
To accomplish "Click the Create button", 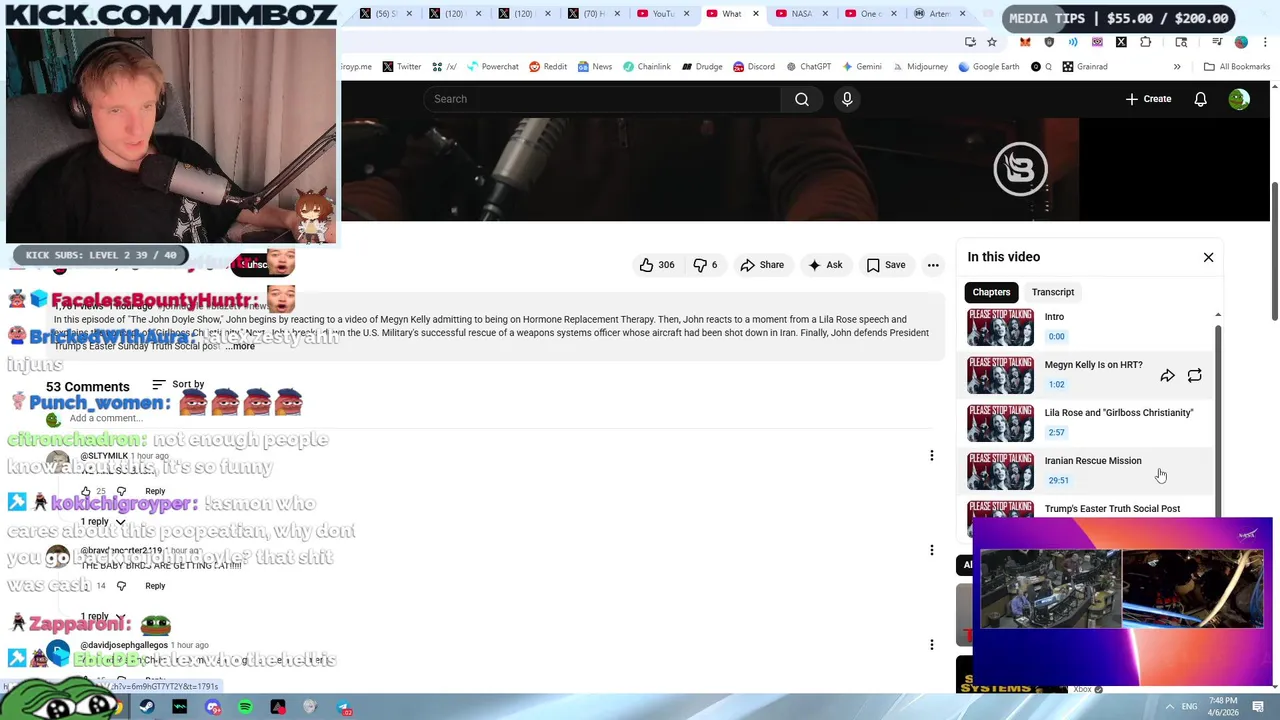I will pyautogui.click(x=1148, y=99).
